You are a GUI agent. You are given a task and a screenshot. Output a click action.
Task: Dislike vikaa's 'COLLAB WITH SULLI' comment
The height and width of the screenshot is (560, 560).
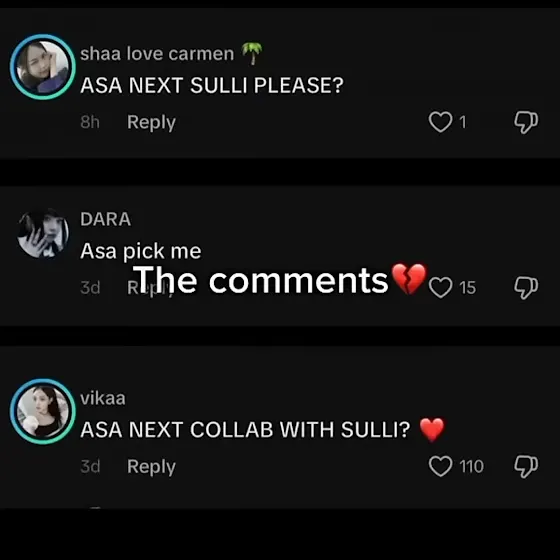tap(526, 466)
